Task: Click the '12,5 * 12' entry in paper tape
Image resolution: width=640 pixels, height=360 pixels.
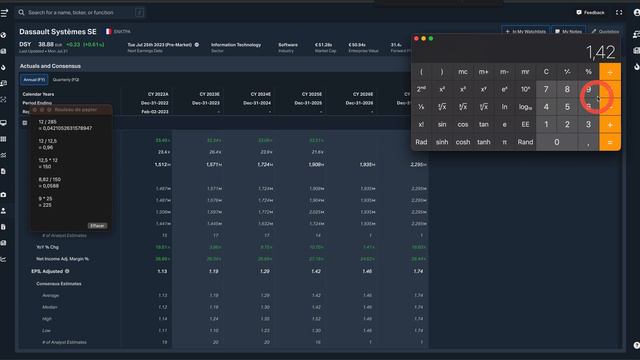Action: [x=48, y=160]
